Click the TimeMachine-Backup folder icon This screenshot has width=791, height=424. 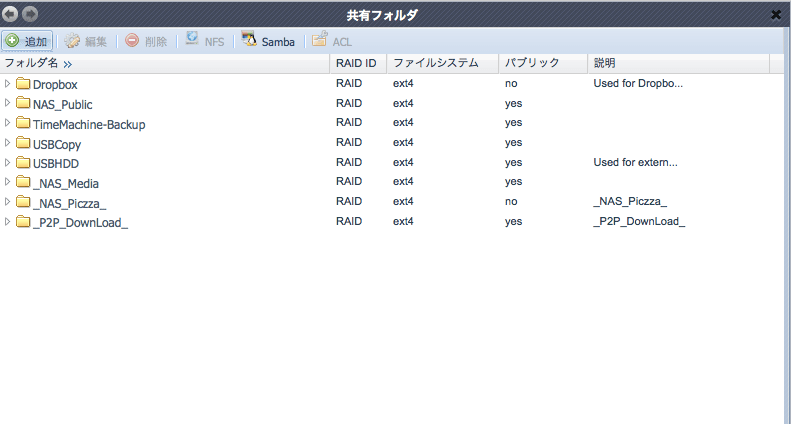pyautogui.click(x=23, y=123)
